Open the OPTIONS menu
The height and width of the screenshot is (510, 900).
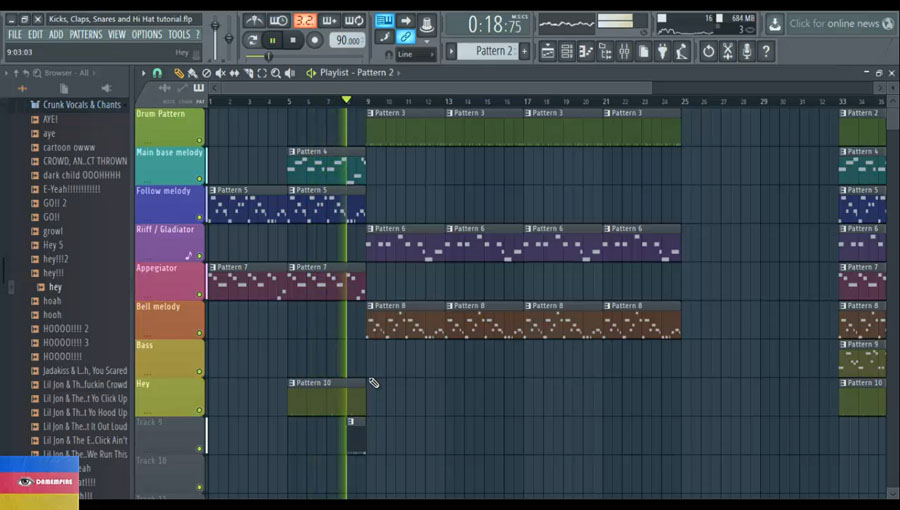point(146,34)
